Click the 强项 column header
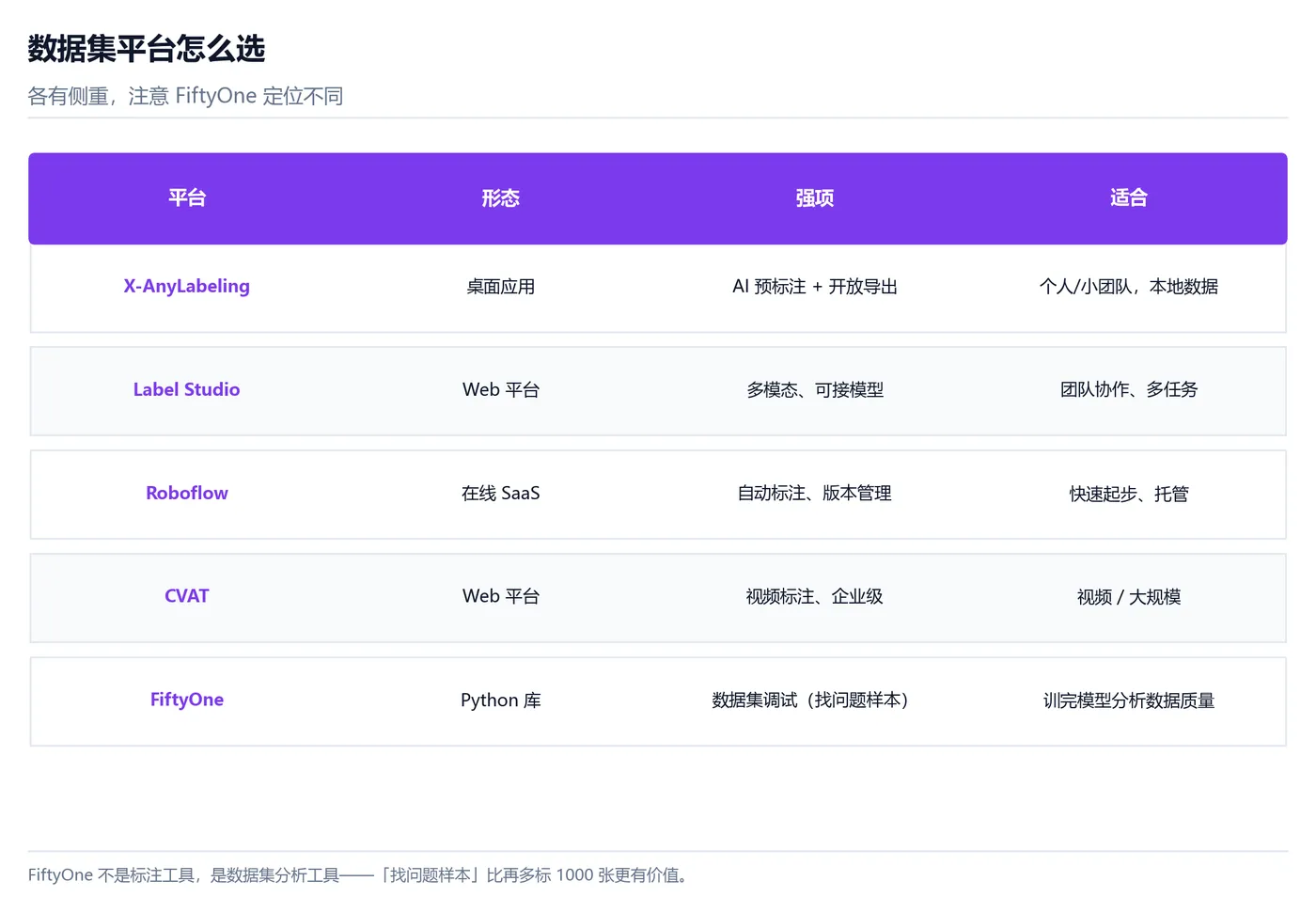1316x897 pixels. tap(815, 197)
